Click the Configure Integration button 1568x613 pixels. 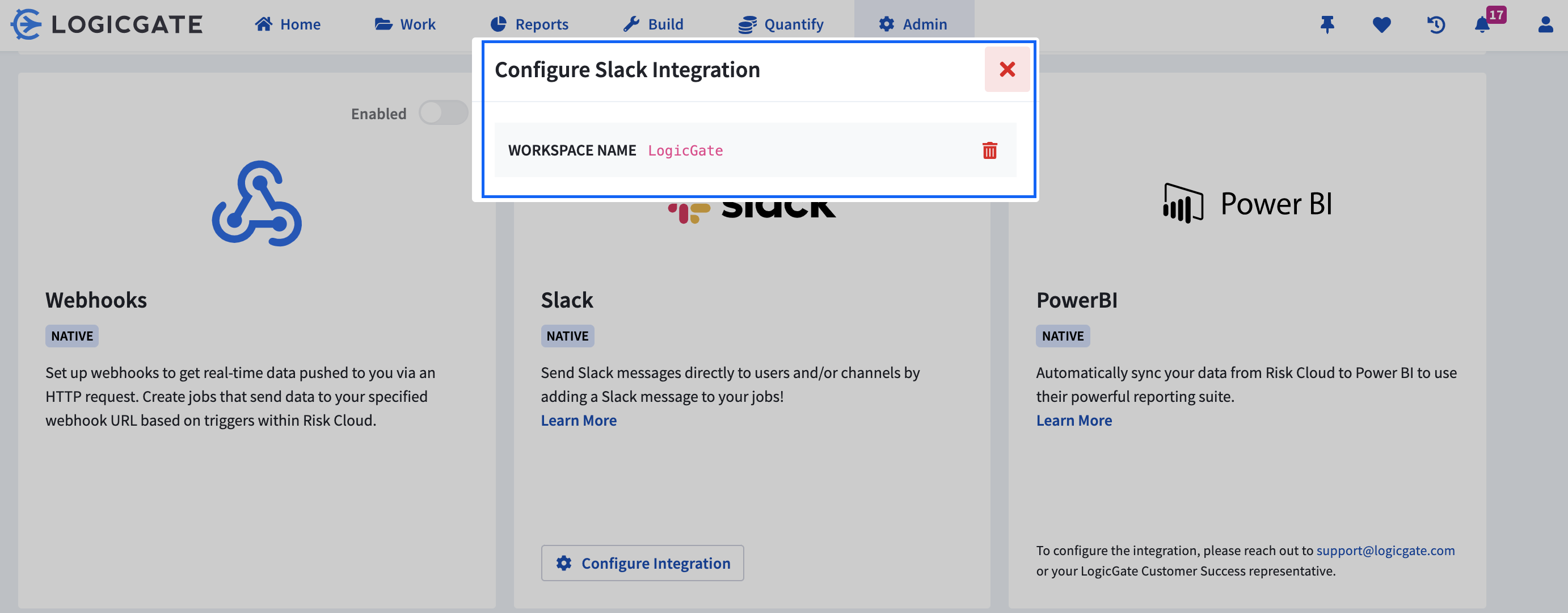[x=642, y=563]
